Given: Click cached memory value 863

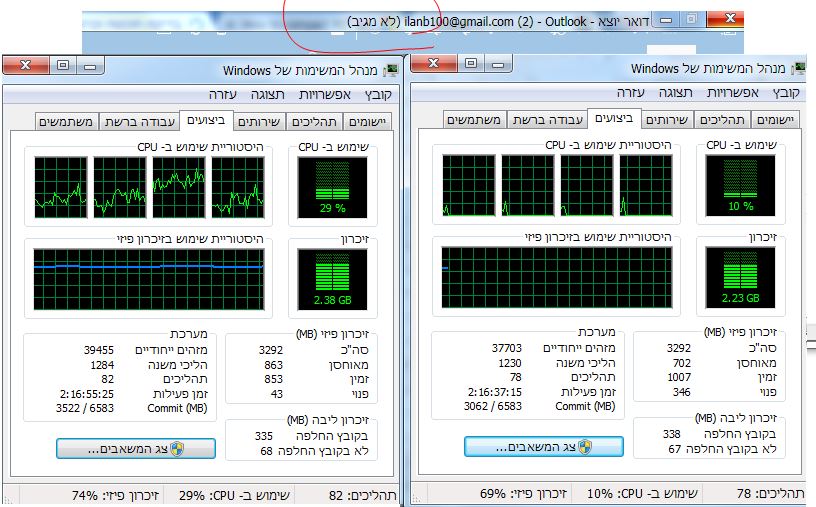Looking at the screenshot, I should pos(273,365).
